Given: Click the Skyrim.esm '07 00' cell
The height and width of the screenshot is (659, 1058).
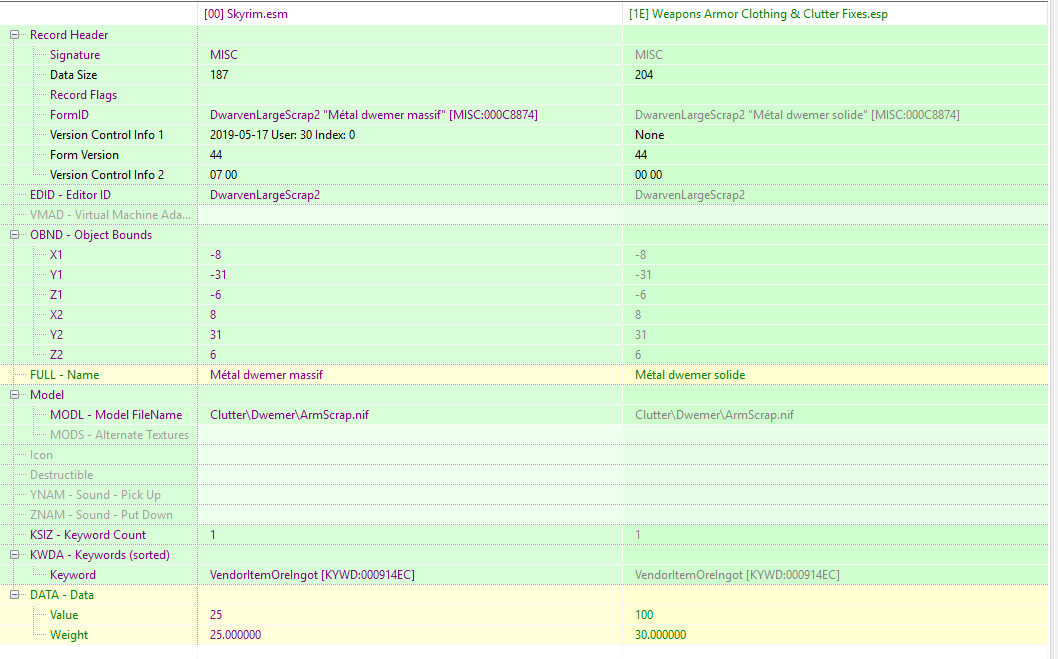Looking at the screenshot, I should point(223,175).
